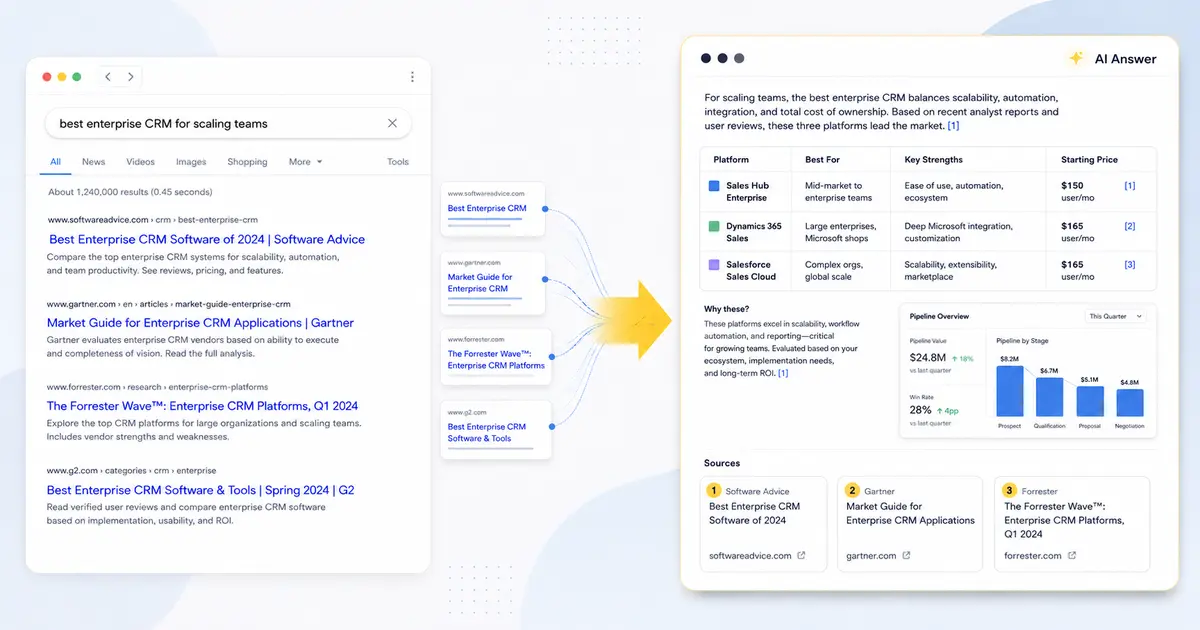Click the Salesforce Sales Cloud purple square icon
The image size is (1200, 630).
pyautogui.click(x=714, y=265)
